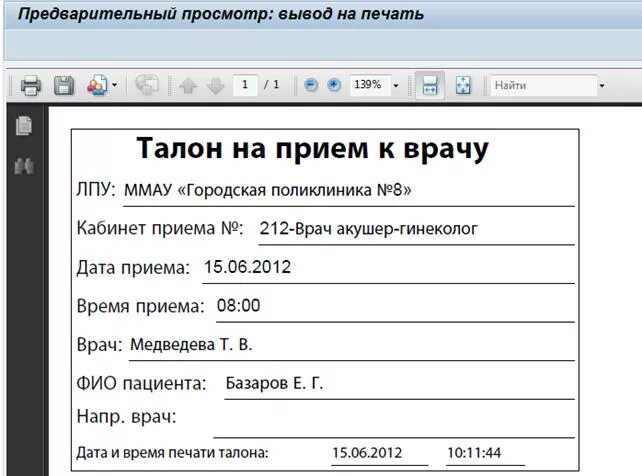Click the Кабинет приема №: label

(x=160, y=228)
